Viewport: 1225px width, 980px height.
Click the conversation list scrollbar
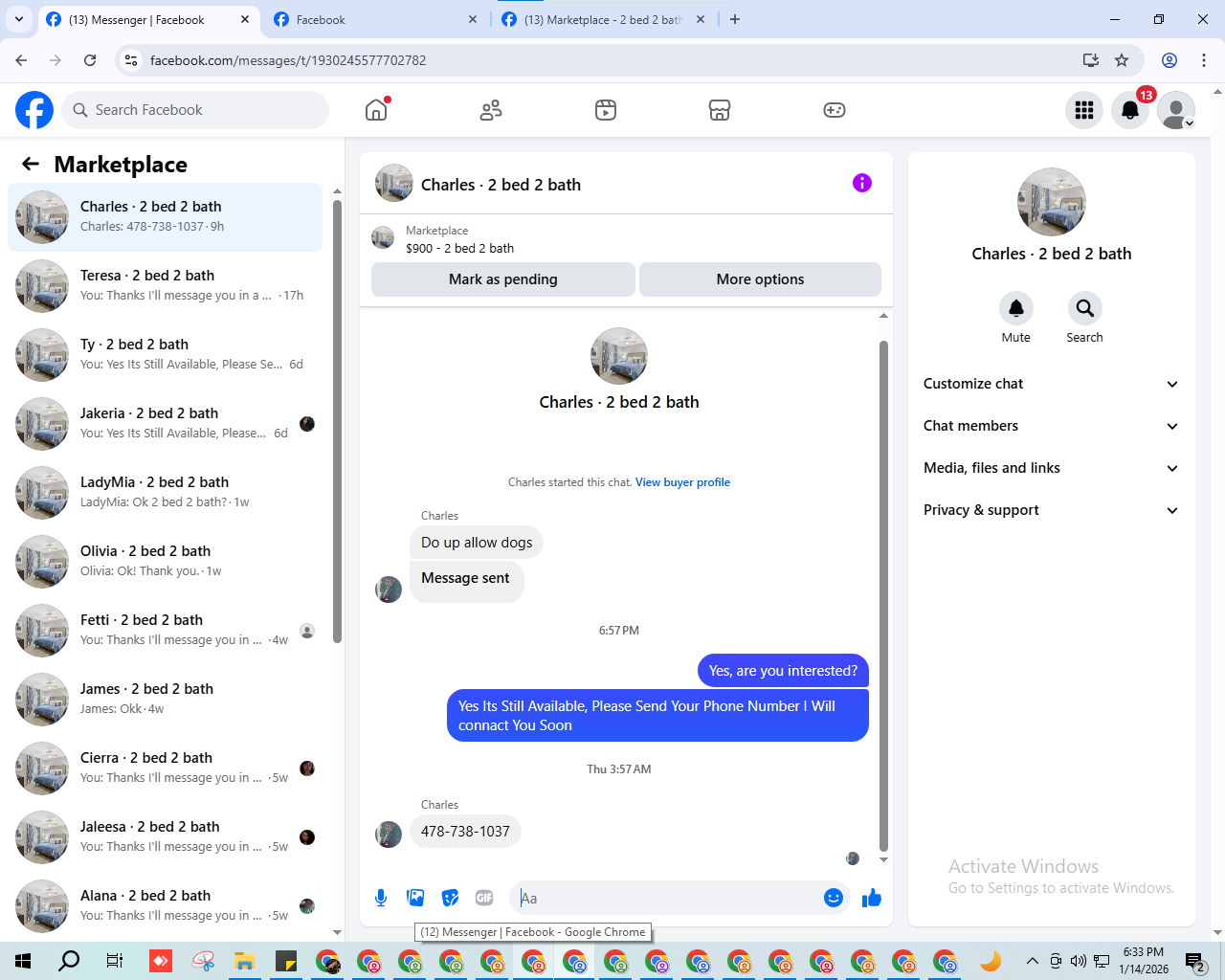(x=337, y=421)
